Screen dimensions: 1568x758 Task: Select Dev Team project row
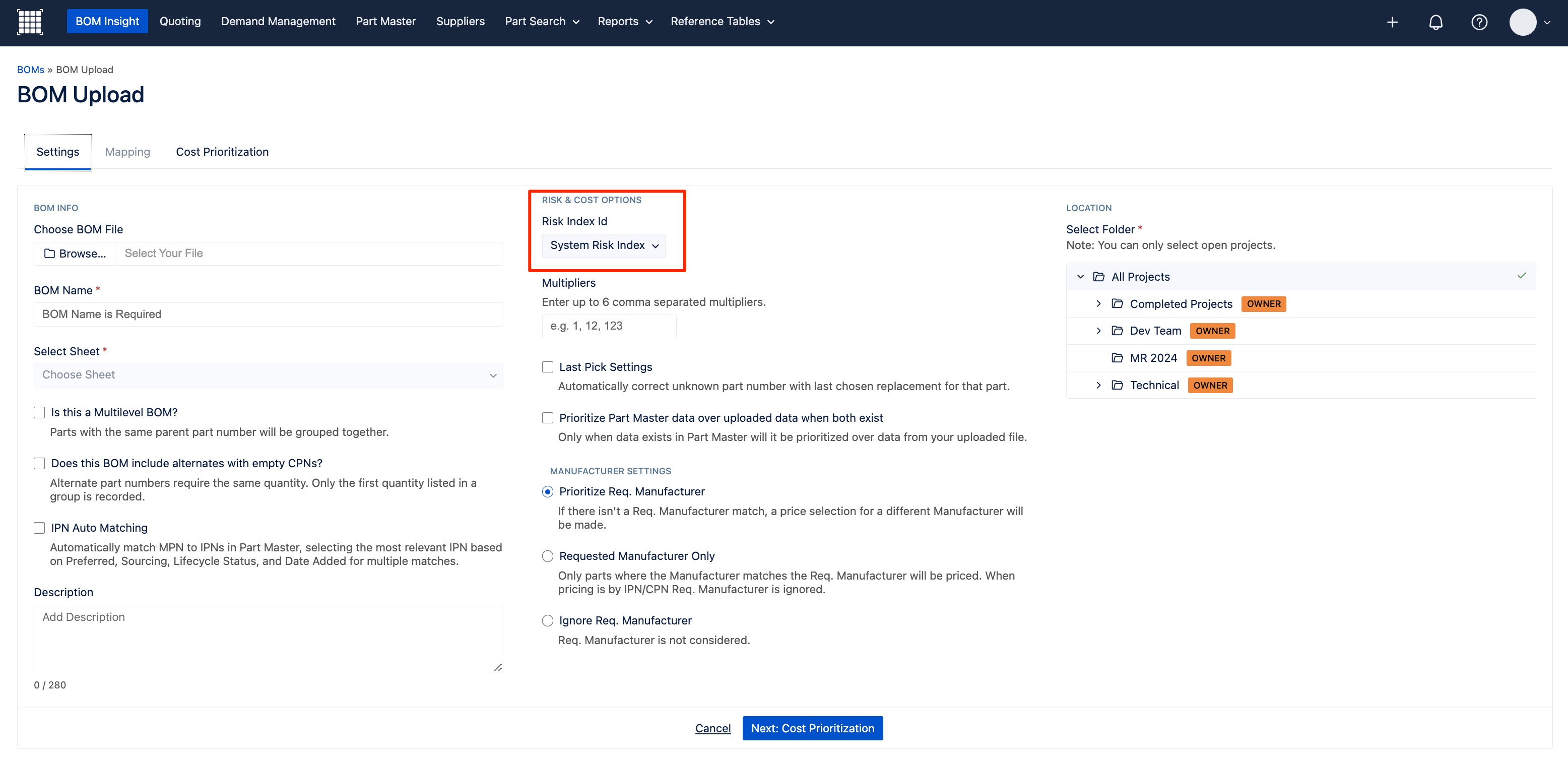point(1301,331)
